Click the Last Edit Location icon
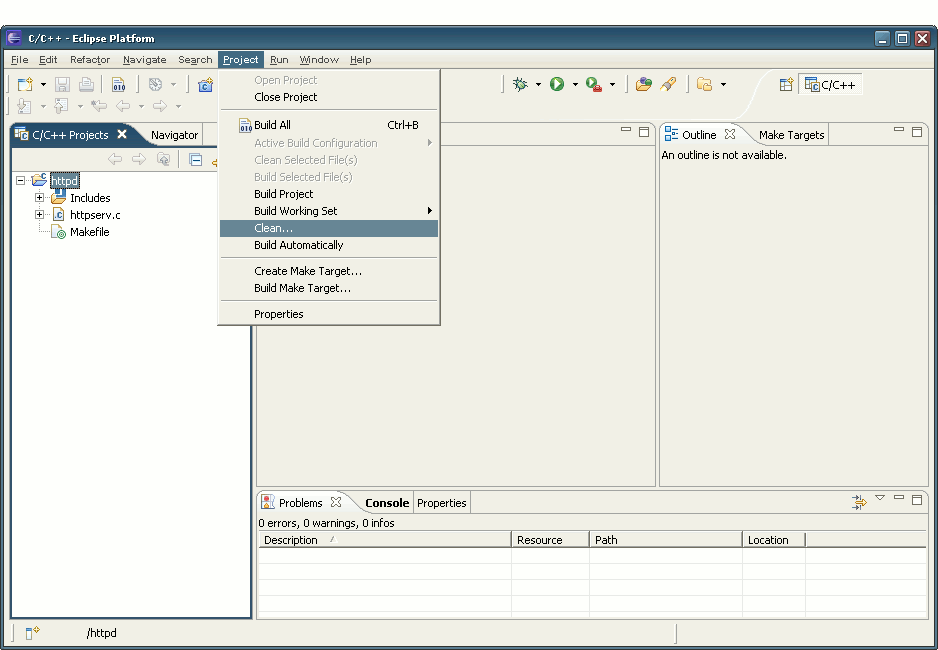The image size is (938, 650). (x=99, y=106)
